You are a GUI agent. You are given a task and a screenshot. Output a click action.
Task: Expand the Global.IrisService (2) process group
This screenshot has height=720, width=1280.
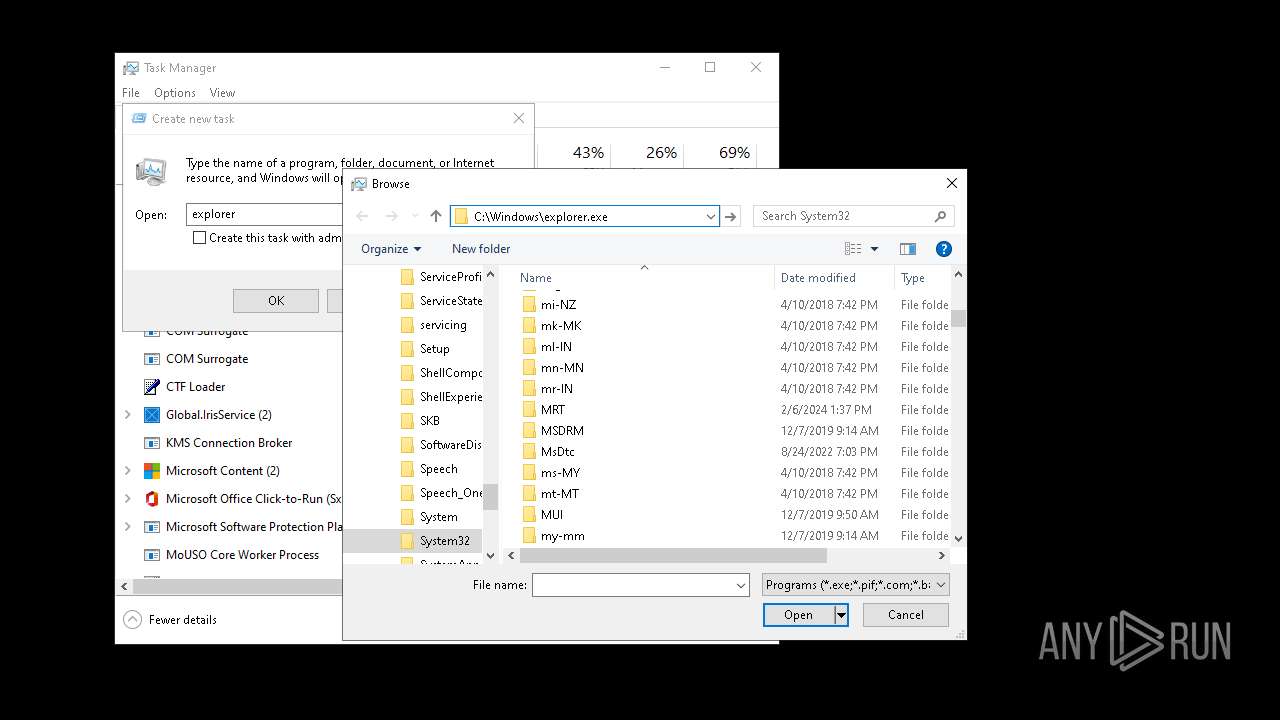coord(127,415)
